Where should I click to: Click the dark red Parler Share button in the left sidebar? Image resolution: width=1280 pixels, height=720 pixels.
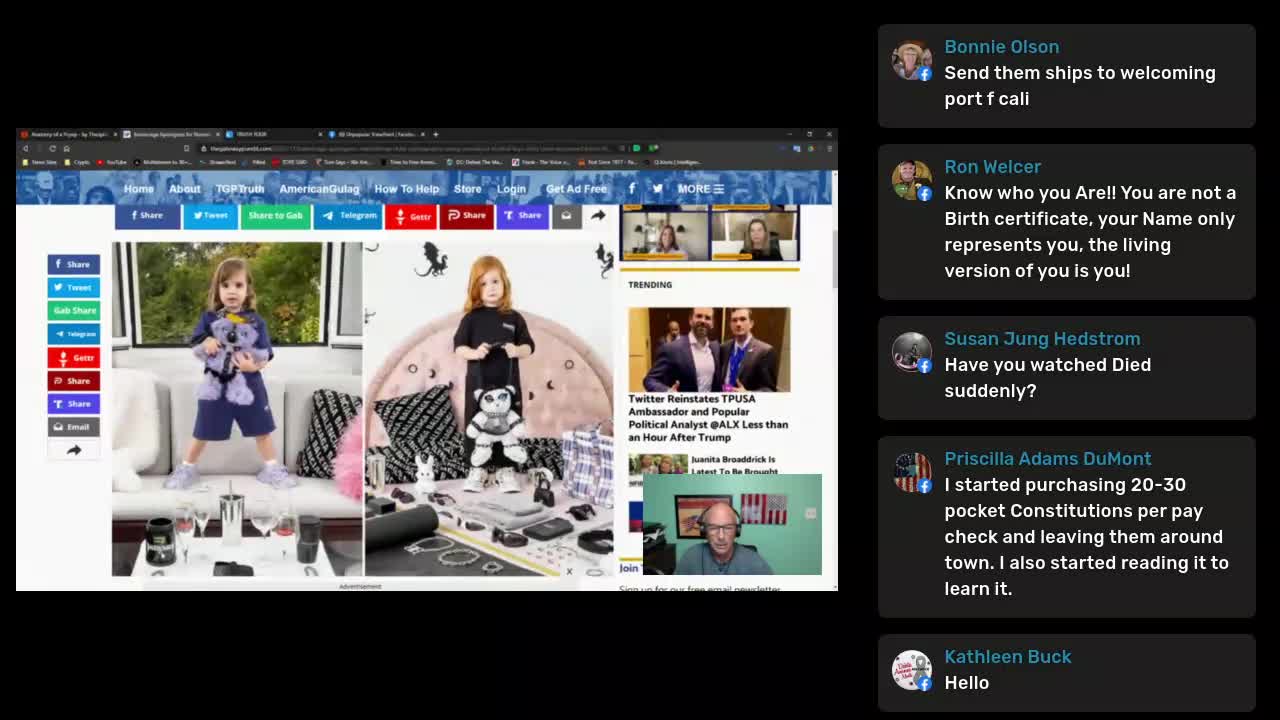[x=74, y=380]
